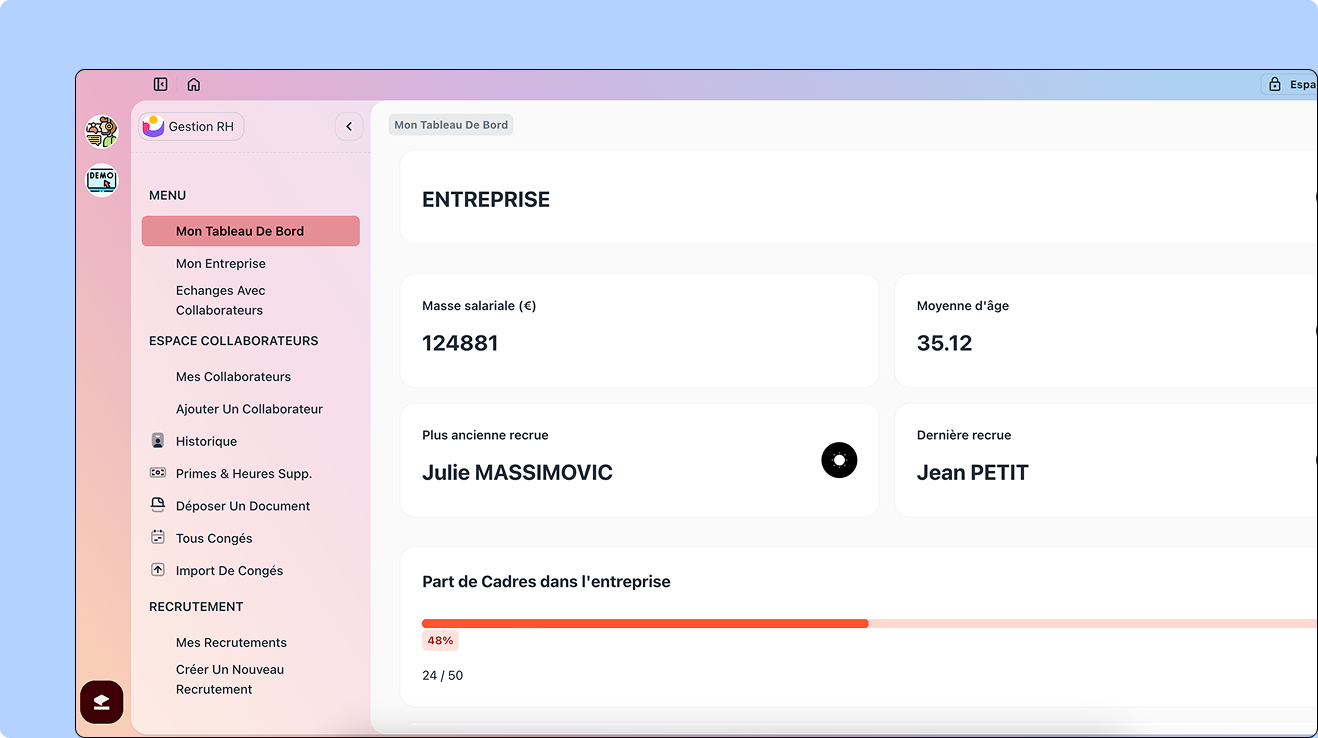The image size is (1318, 738).
Task: Open Primes & Heures Supp. entry
Action: coord(244,474)
